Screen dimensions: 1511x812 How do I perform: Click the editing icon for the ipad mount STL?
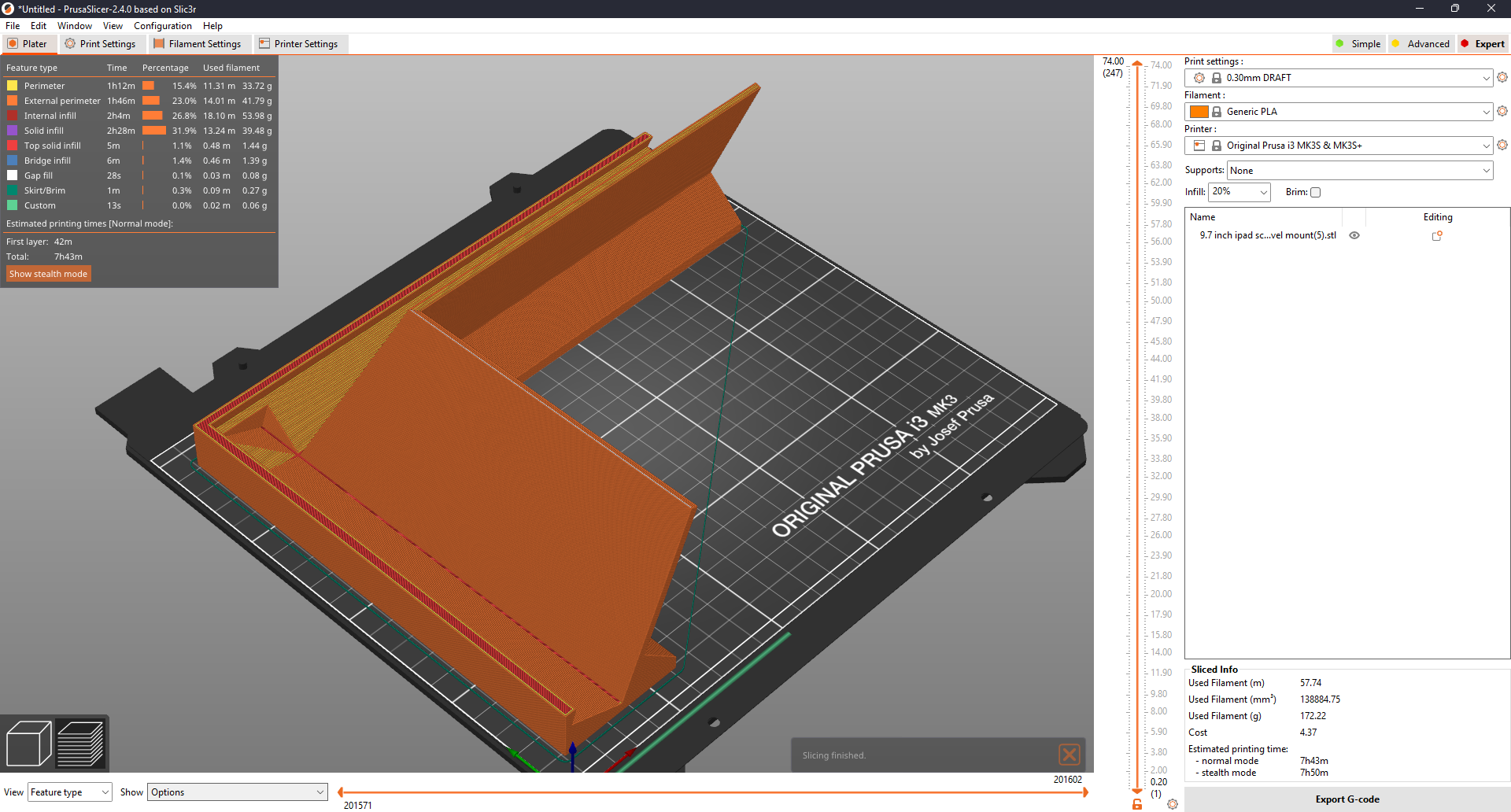(x=1437, y=235)
